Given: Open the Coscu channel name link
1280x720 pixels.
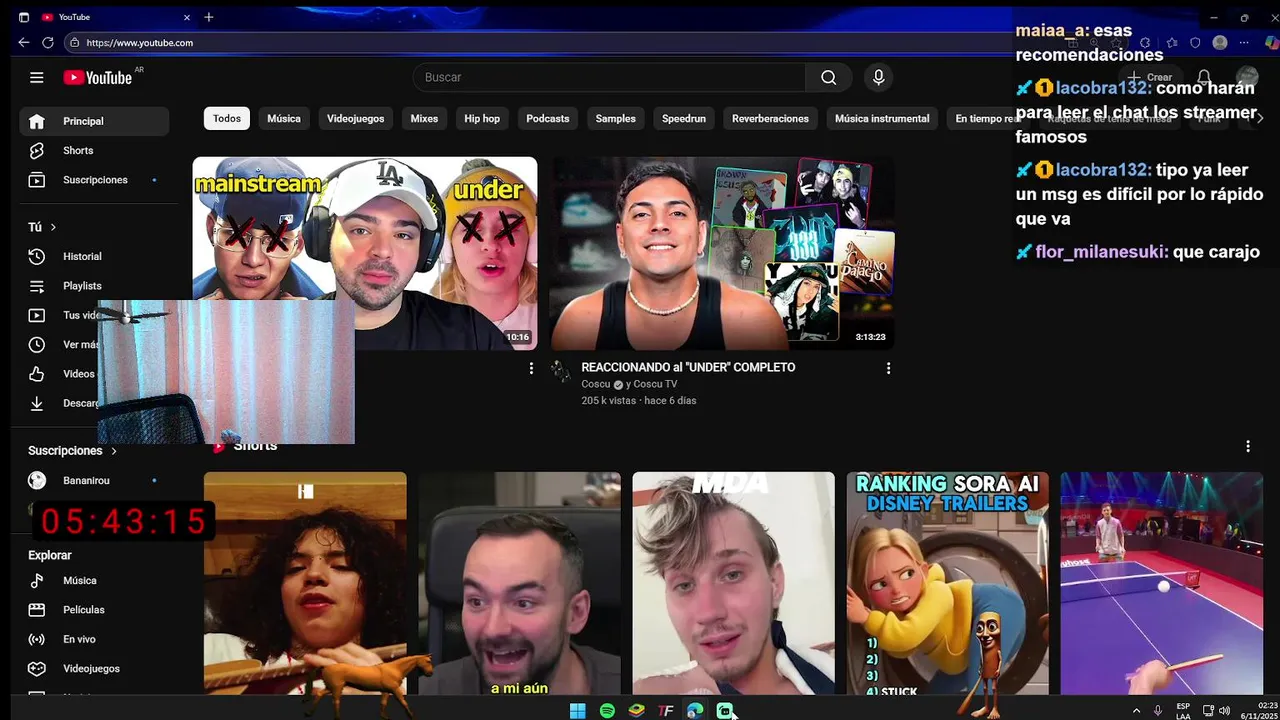Looking at the screenshot, I should [x=595, y=384].
